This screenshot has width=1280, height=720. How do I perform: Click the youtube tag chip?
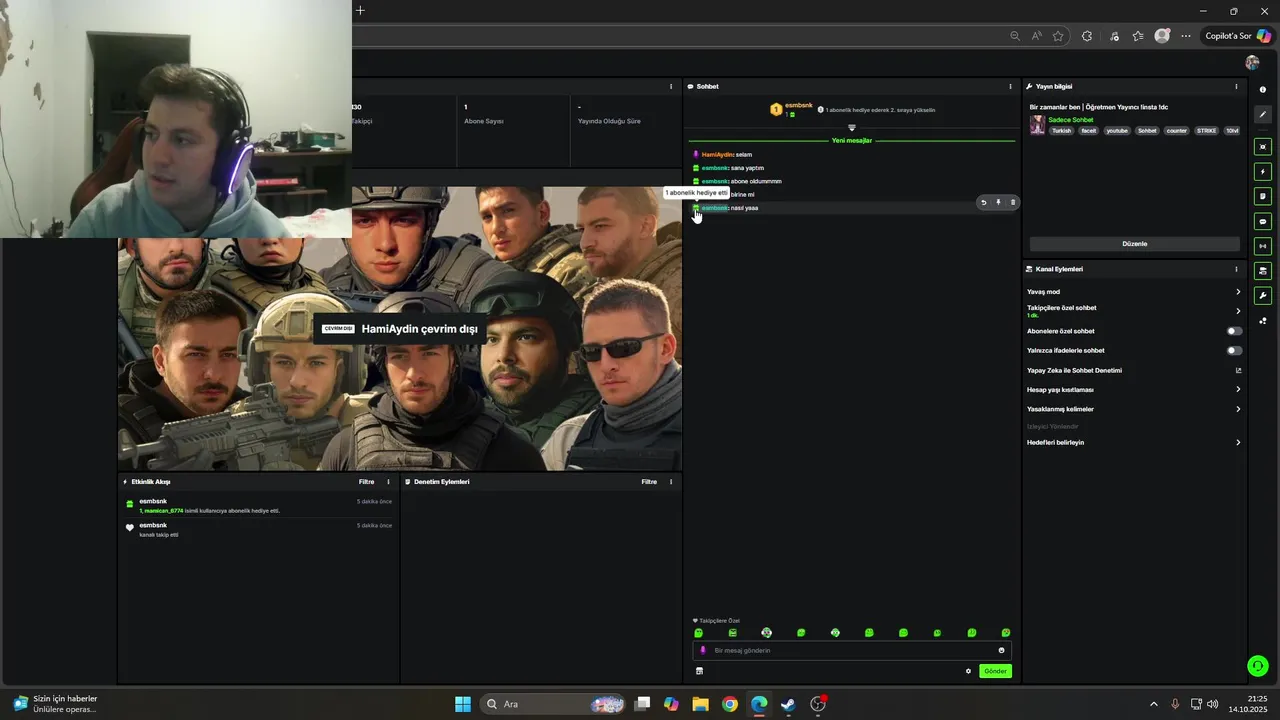1117,131
